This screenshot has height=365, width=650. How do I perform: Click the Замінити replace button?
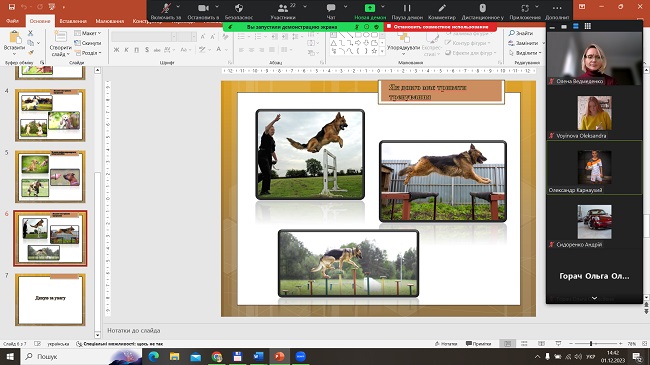[x=524, y=43]
